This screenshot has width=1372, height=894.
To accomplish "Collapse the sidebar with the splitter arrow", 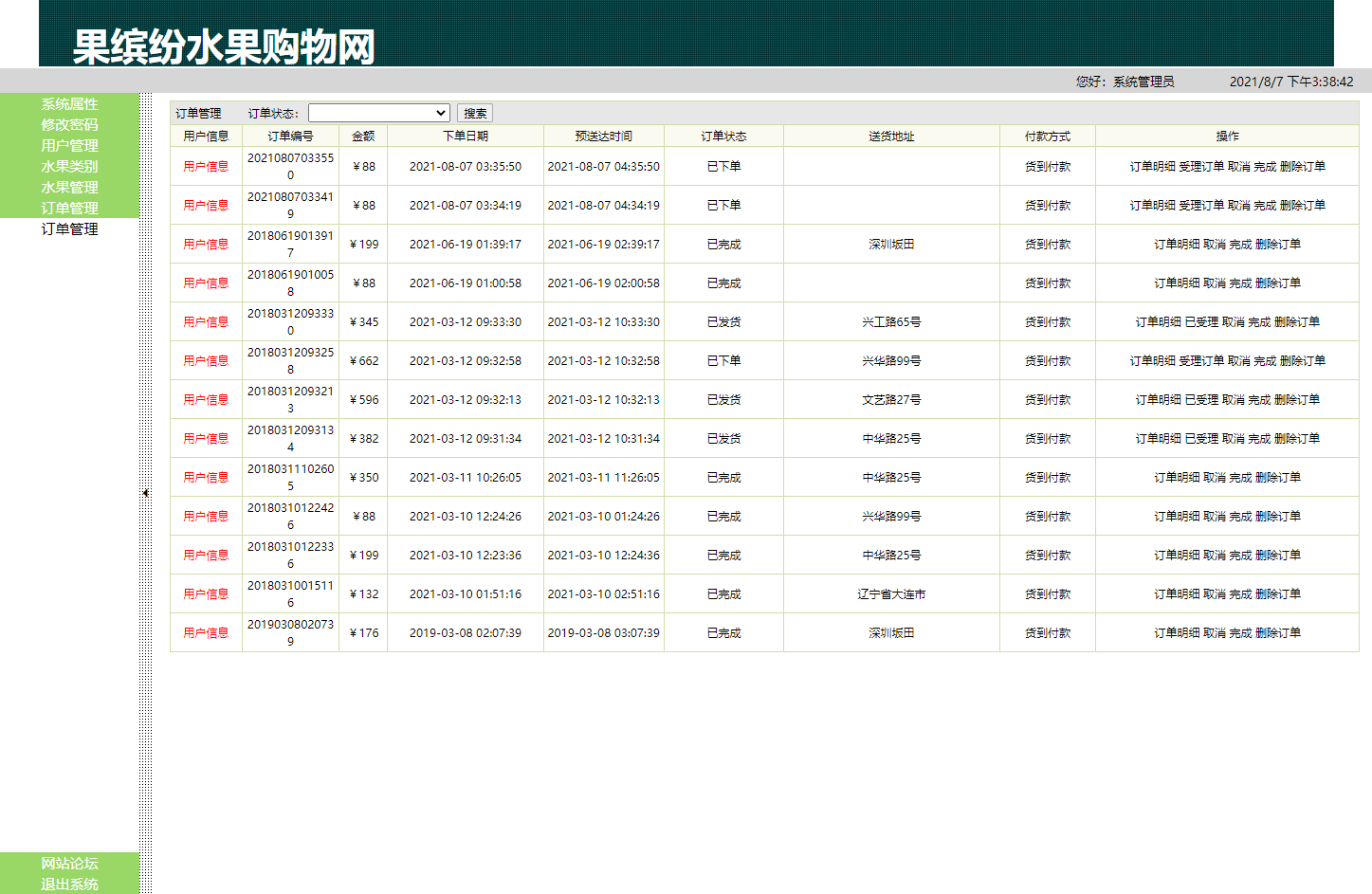I will point(145,493).
